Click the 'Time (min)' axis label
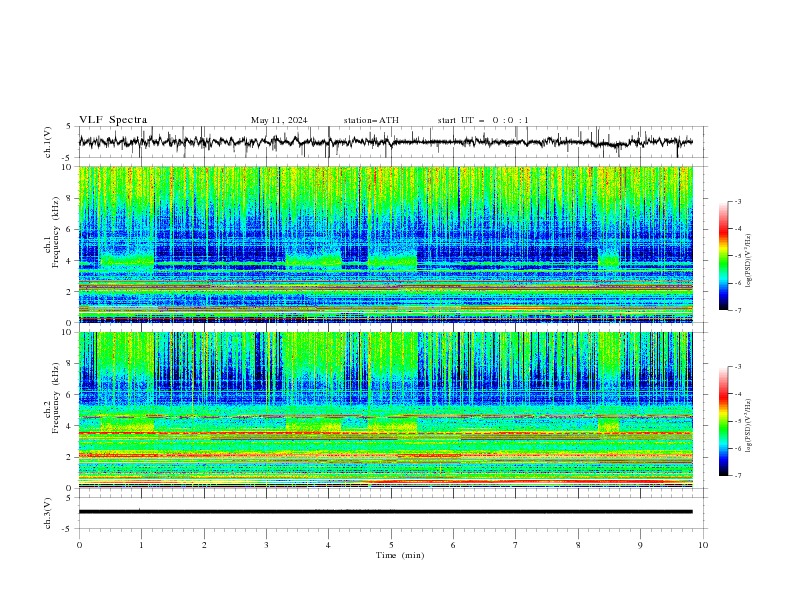This screenshot has height=612, width=792. (x=400, y=555)
